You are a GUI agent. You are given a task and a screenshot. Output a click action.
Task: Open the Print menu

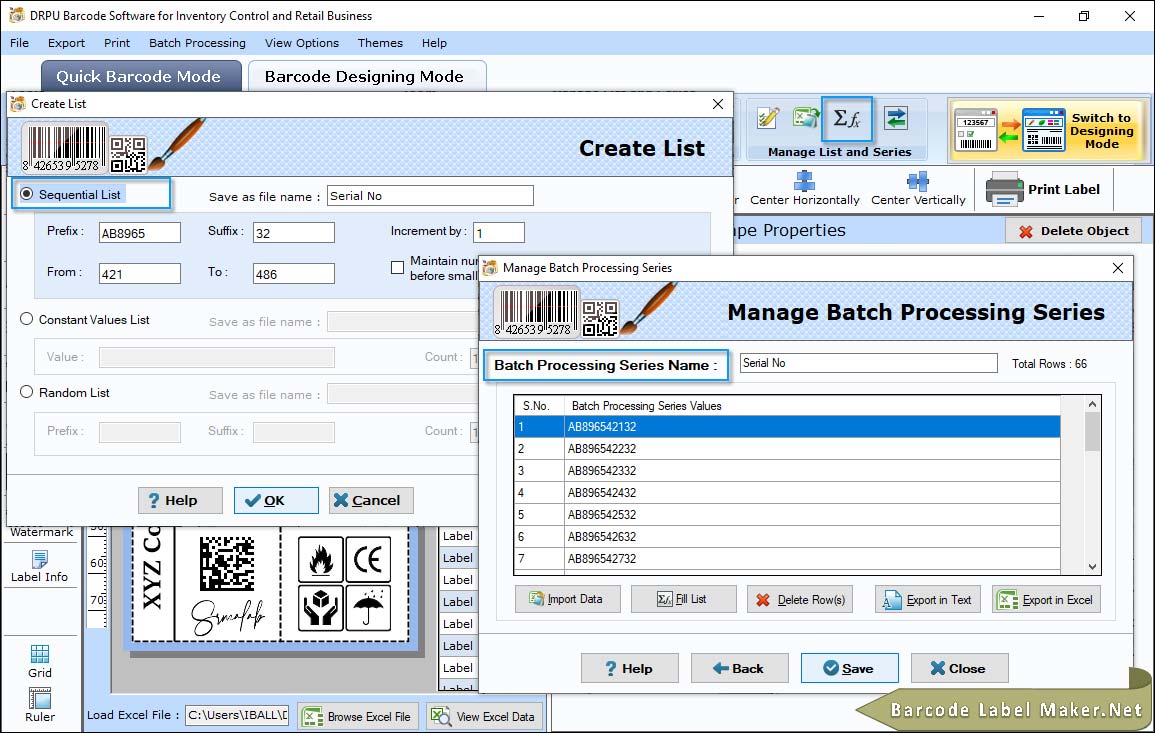coord(116,43)
